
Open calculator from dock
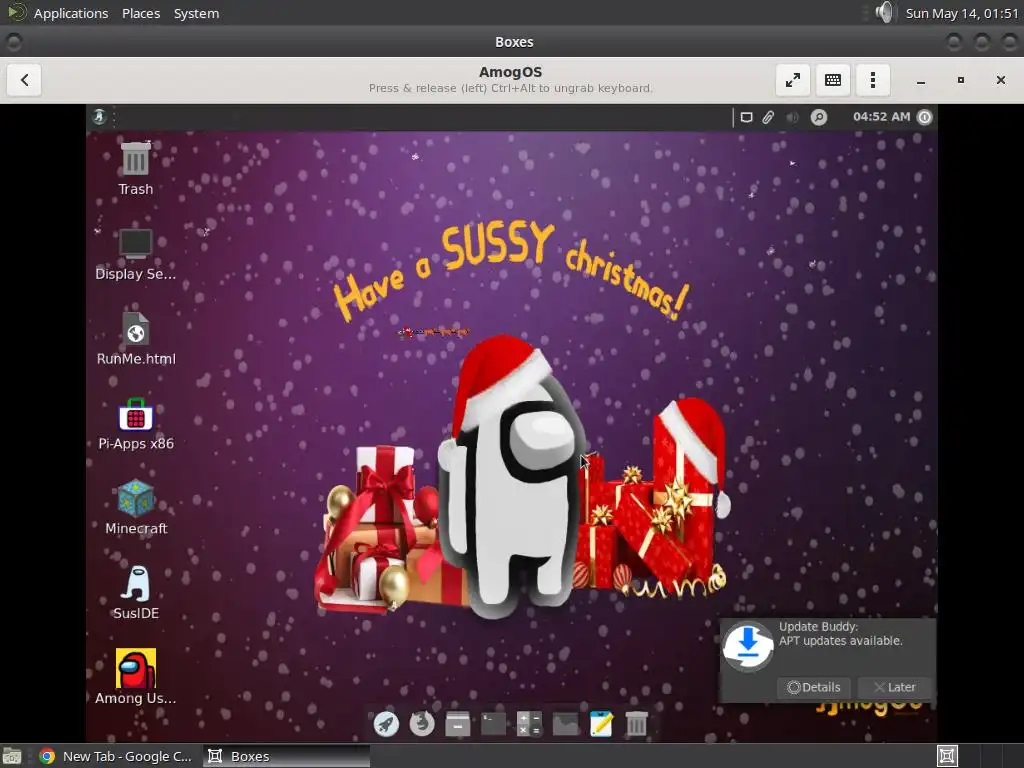tap(529, 724)
